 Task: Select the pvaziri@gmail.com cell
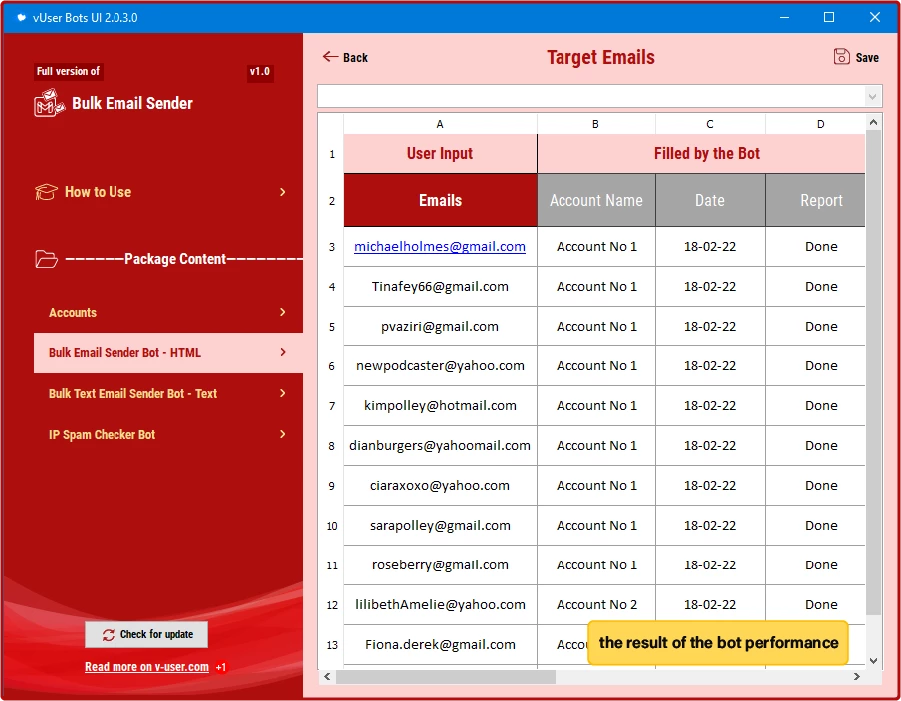point(440,326)
